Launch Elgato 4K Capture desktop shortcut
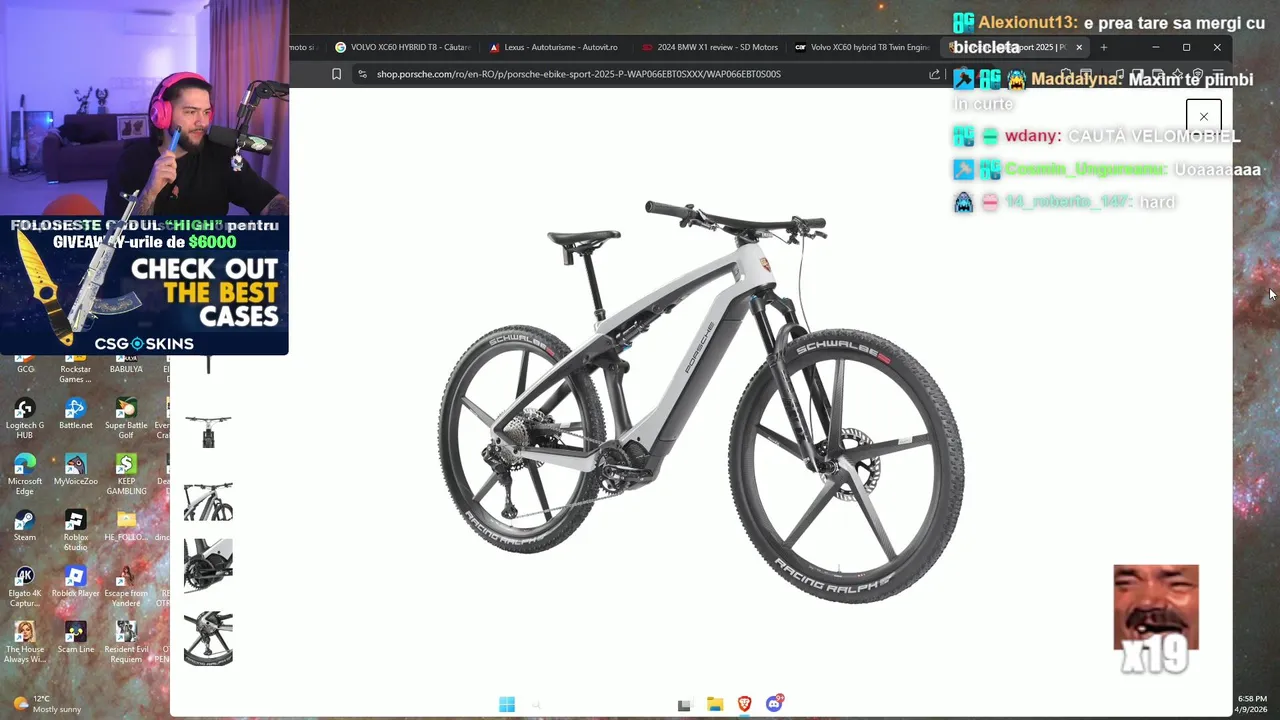This screenshot has height=720, width=1280. 25,586
